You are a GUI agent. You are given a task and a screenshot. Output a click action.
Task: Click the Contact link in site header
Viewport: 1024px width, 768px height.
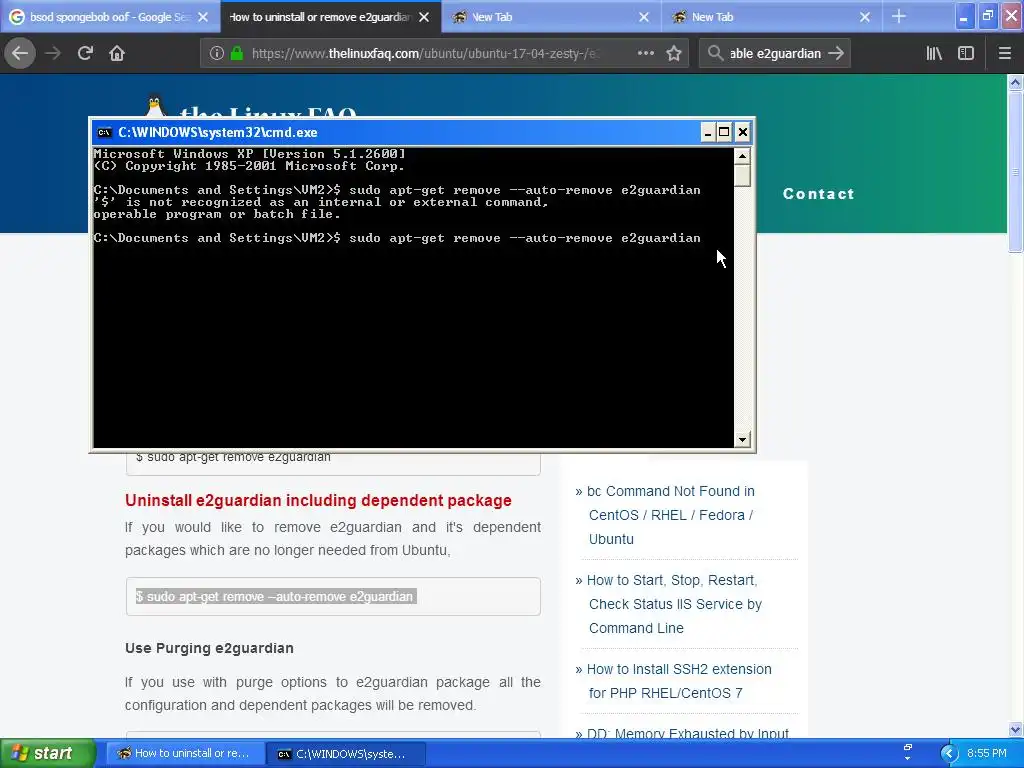pyautogui.click(x=818, y=194)
